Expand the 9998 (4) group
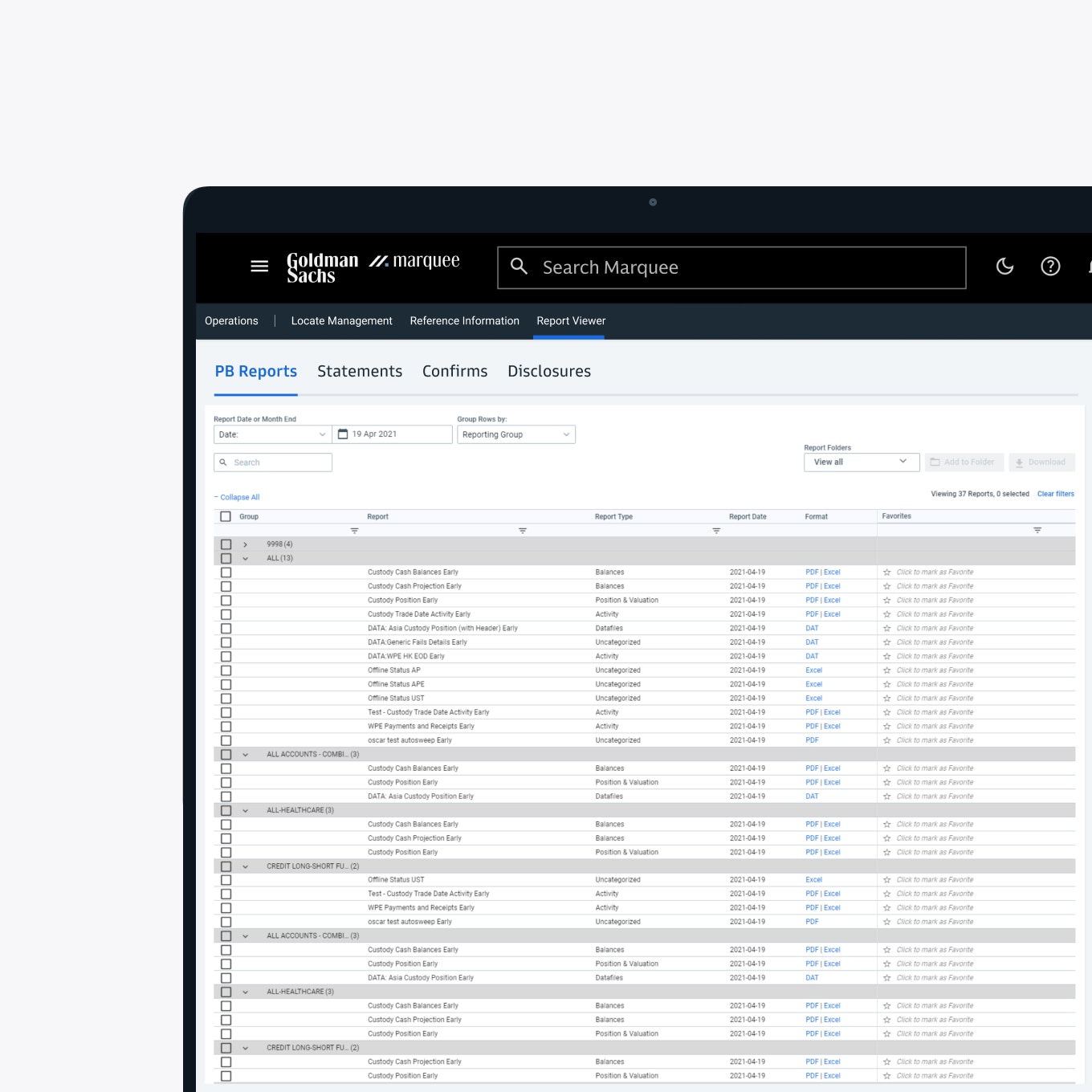 (246, 544)
